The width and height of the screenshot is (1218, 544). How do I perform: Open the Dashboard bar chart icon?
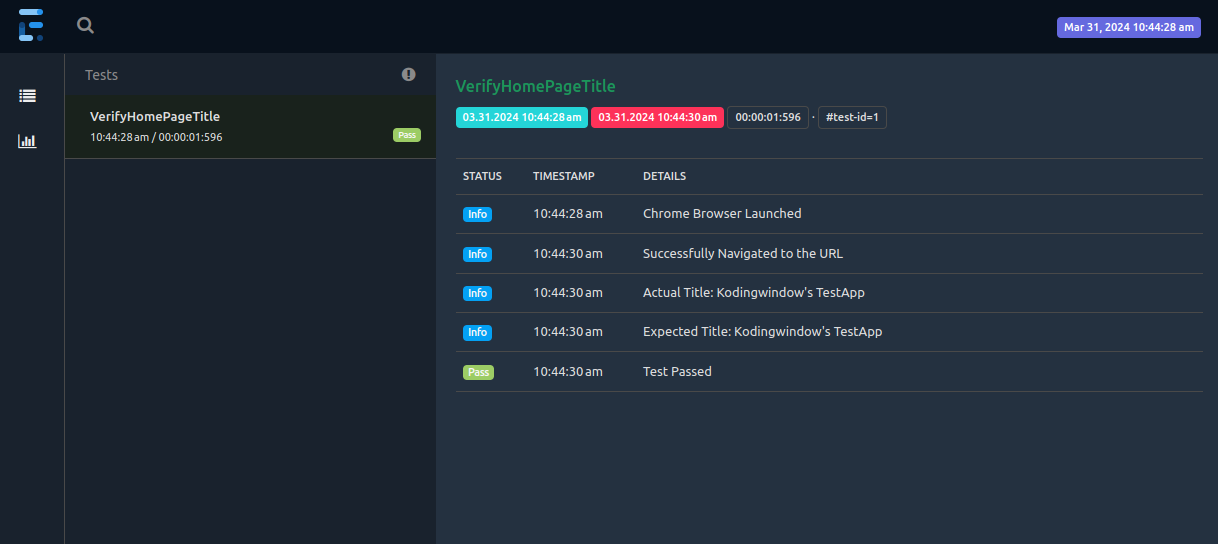28,141
